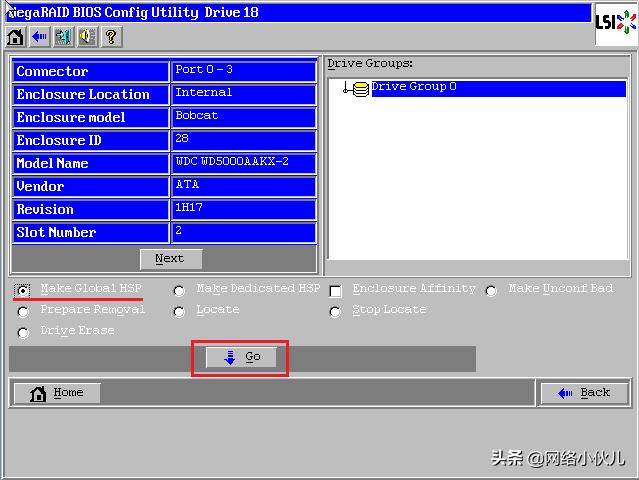
Task: Click the Drive Group 0 disk icon
Action: pos(360,89)
